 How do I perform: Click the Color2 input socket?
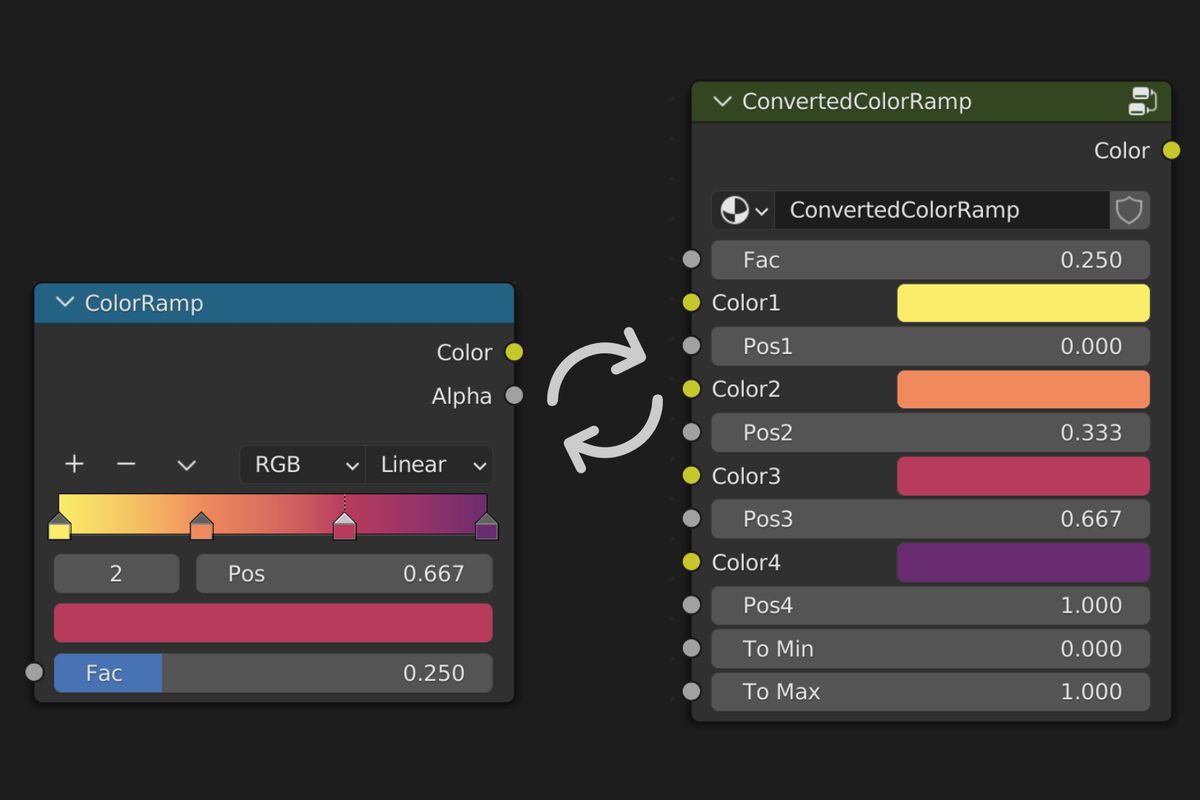coord(691,389)
